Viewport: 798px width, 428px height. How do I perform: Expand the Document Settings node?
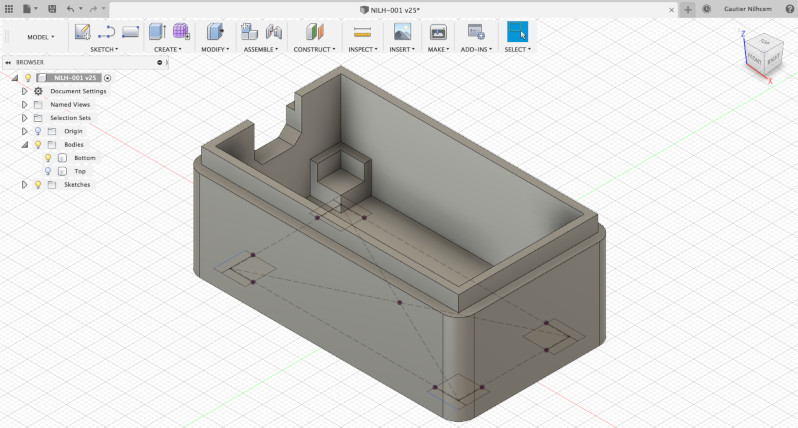click(24, 91)
